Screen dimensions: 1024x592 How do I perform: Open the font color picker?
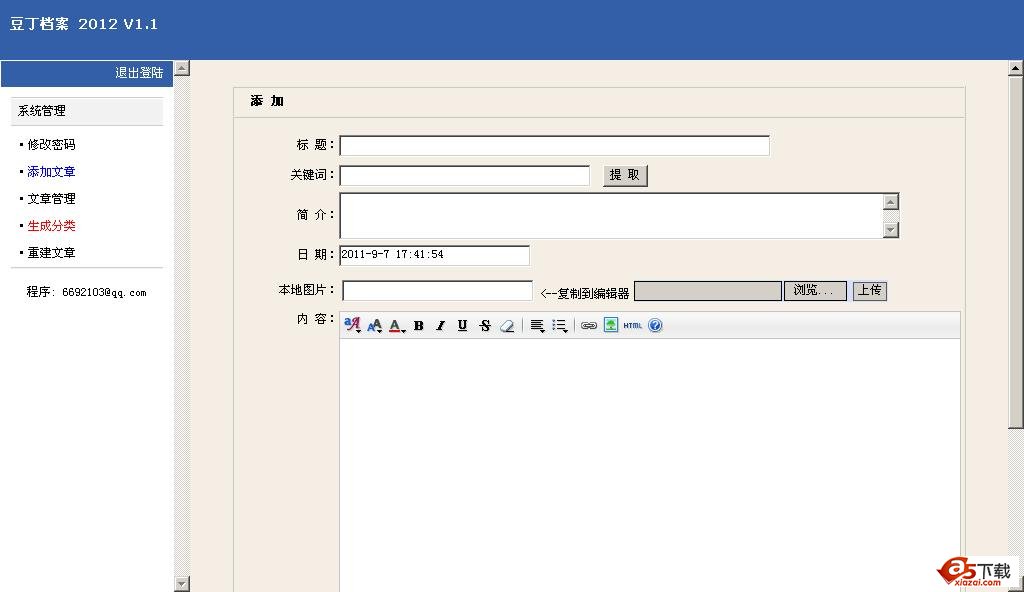pyautogui.click(x=397, y=325)
